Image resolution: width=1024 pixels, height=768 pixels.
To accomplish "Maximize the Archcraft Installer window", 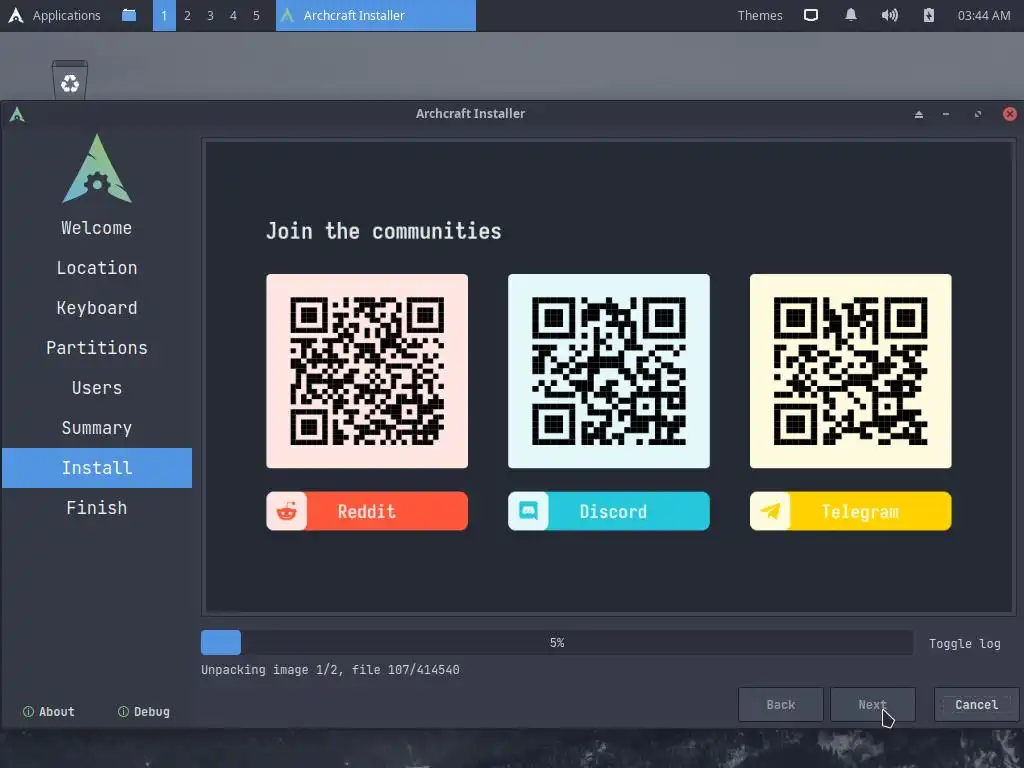I will tap(978, 114).
